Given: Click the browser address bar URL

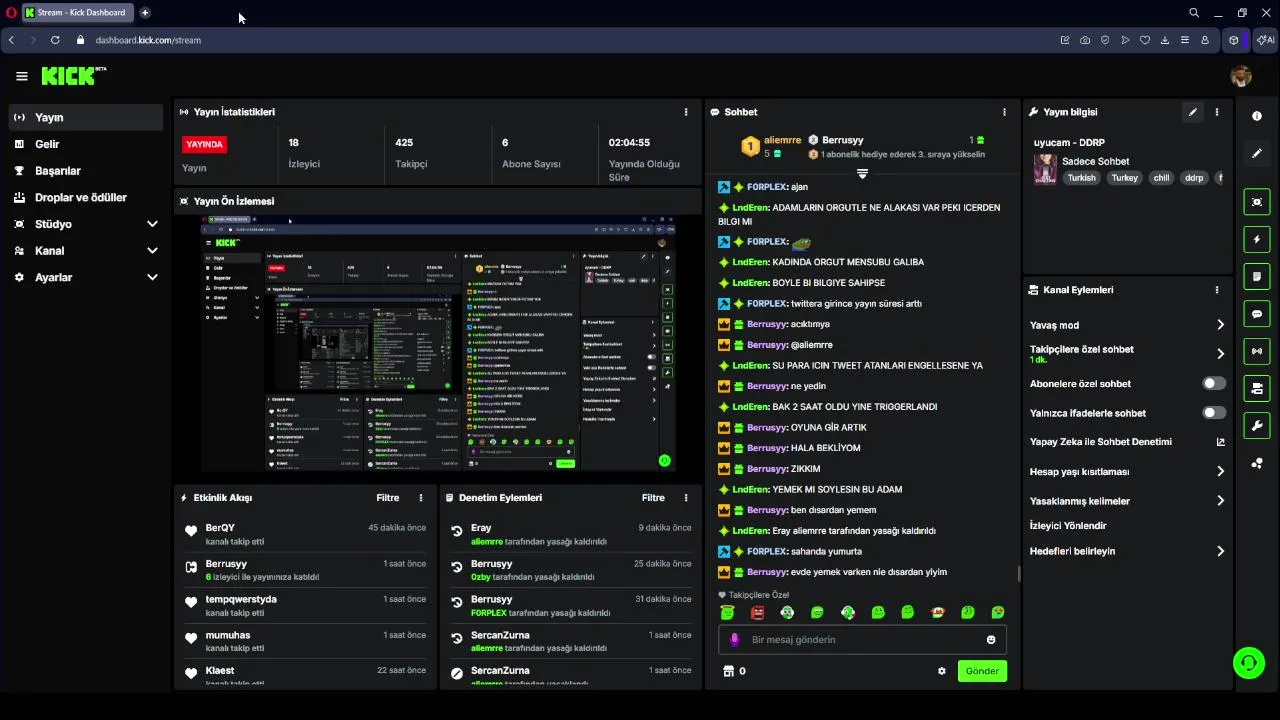Looking at the screenshot, I should [x=148, y=40].
